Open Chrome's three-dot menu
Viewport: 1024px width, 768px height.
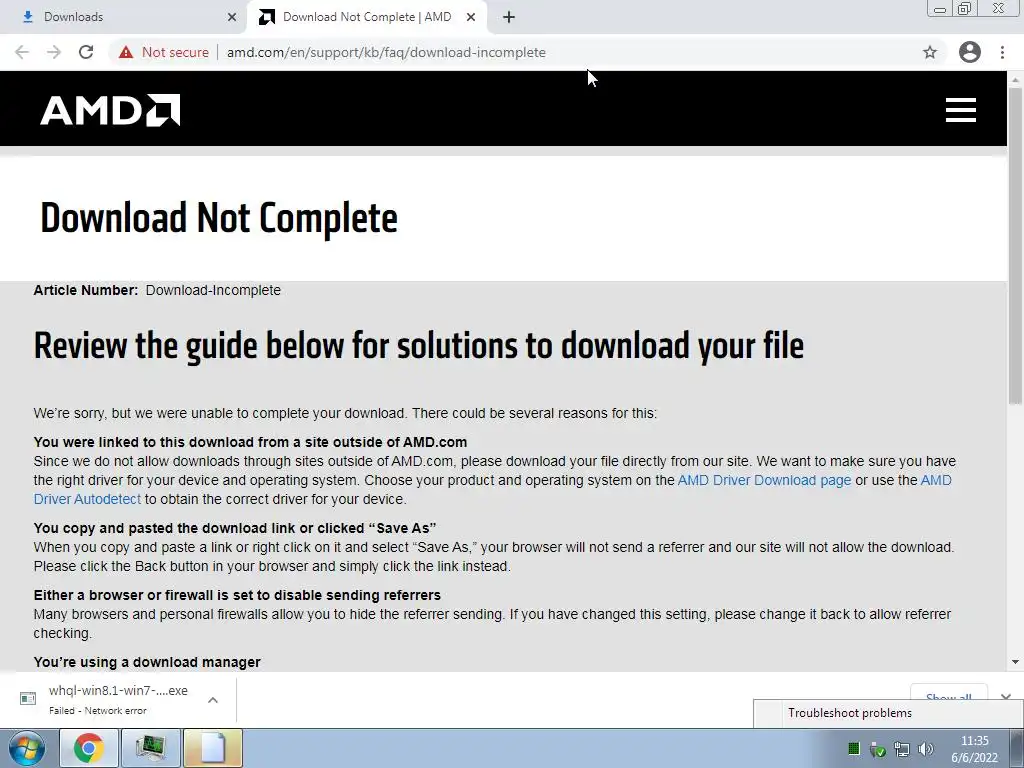point(1002,52)
